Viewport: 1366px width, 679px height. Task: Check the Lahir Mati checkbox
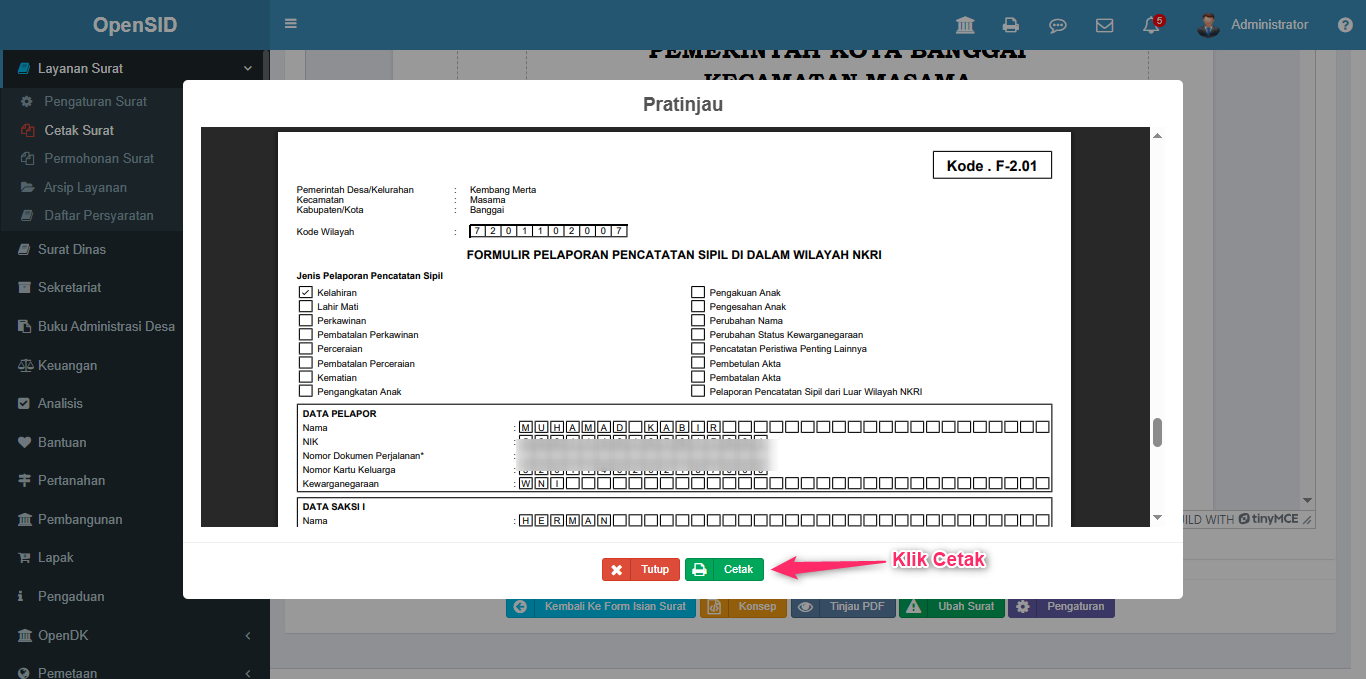306,307
